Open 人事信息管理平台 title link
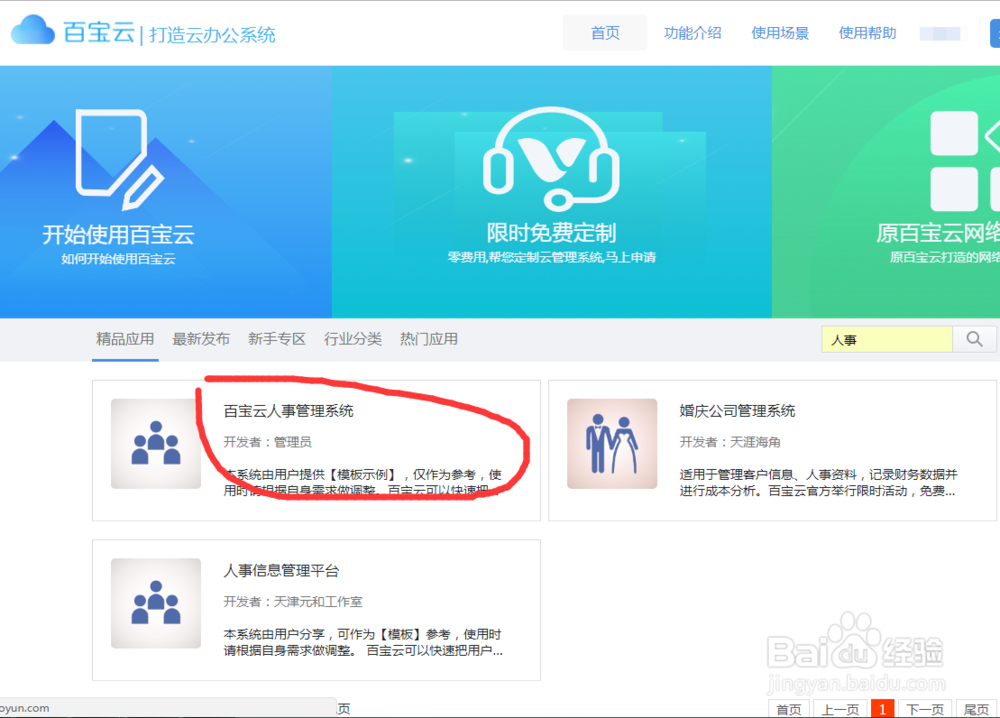Screen dimensions: 1000x718 (x=281, y=571)
